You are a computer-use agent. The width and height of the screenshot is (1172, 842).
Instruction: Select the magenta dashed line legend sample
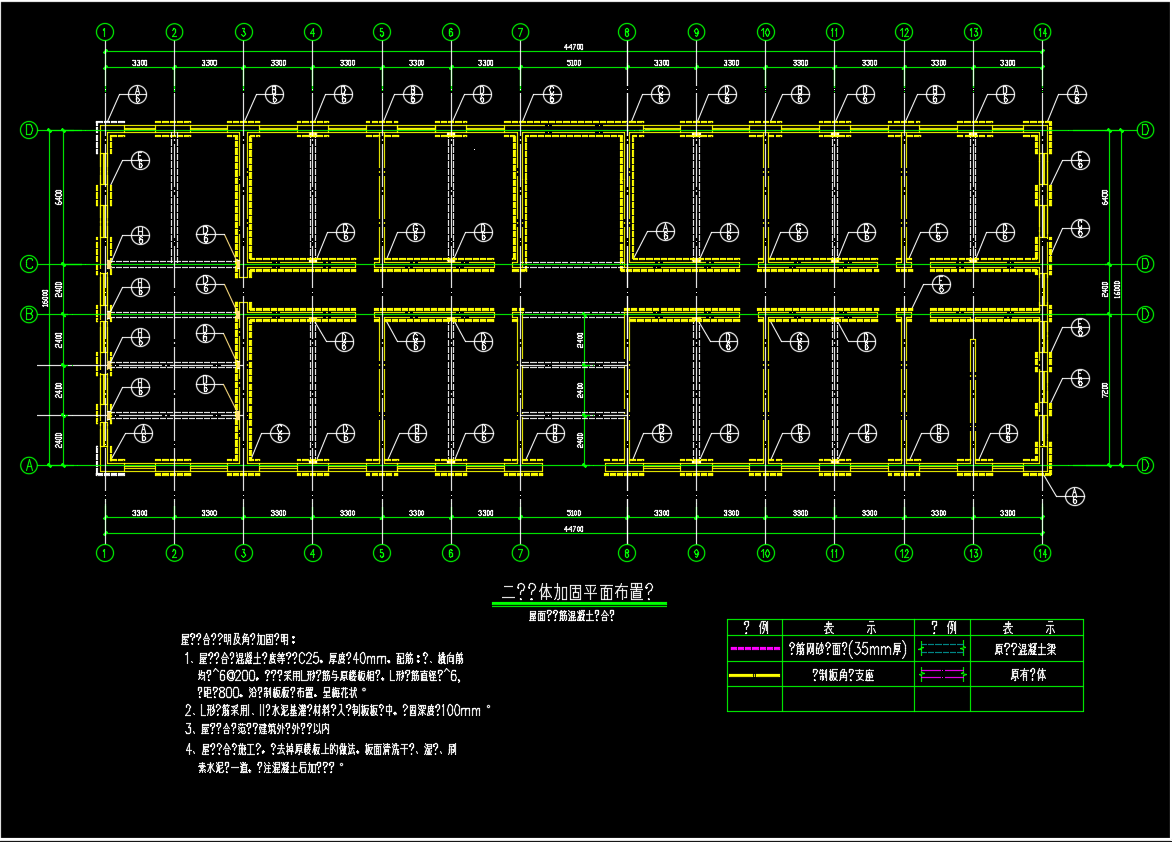(755, 649)
